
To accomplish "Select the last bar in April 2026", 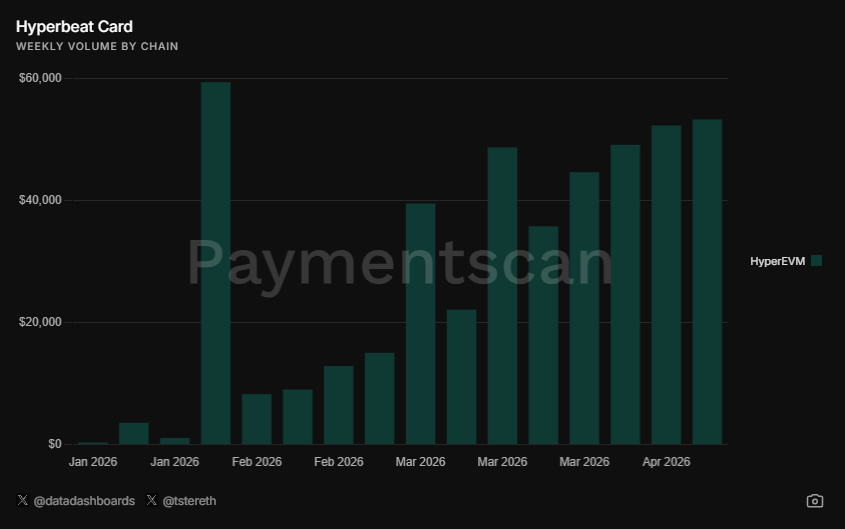I will click(707, 282).
